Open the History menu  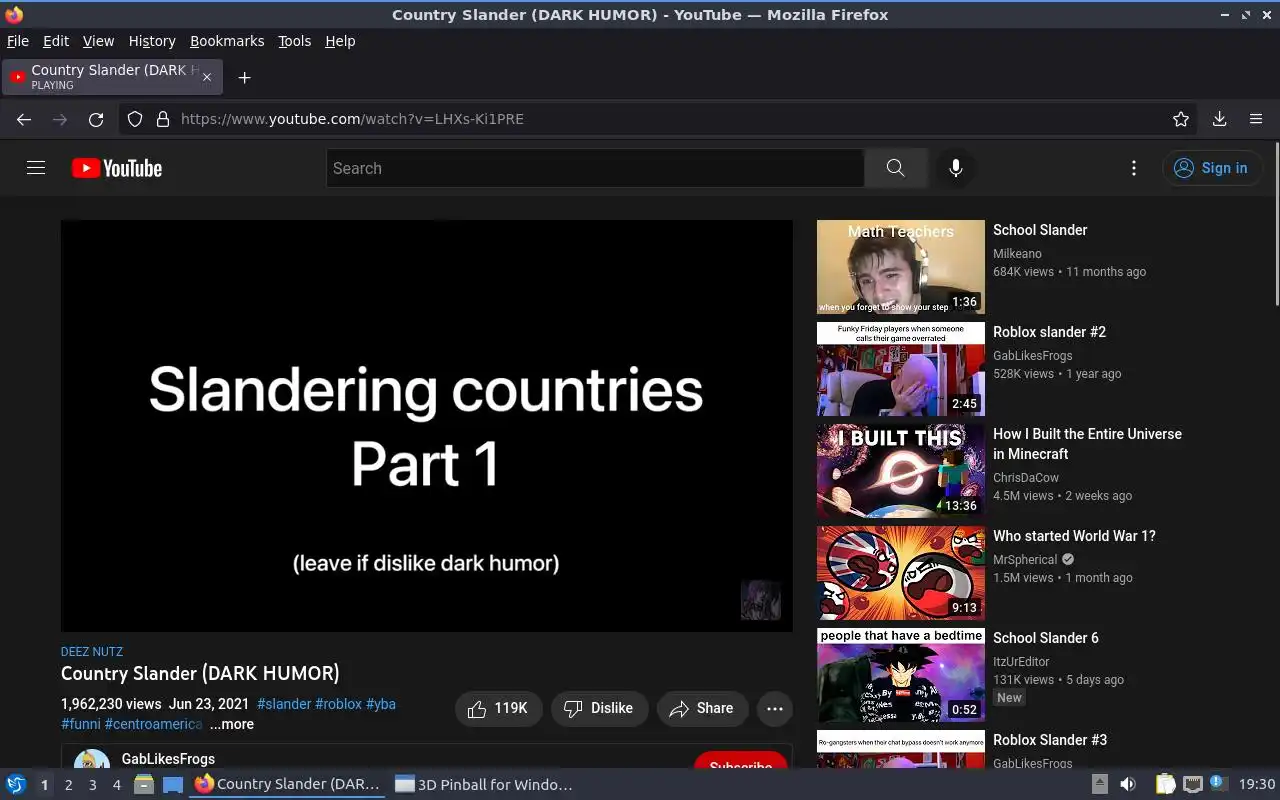(152, 41)
